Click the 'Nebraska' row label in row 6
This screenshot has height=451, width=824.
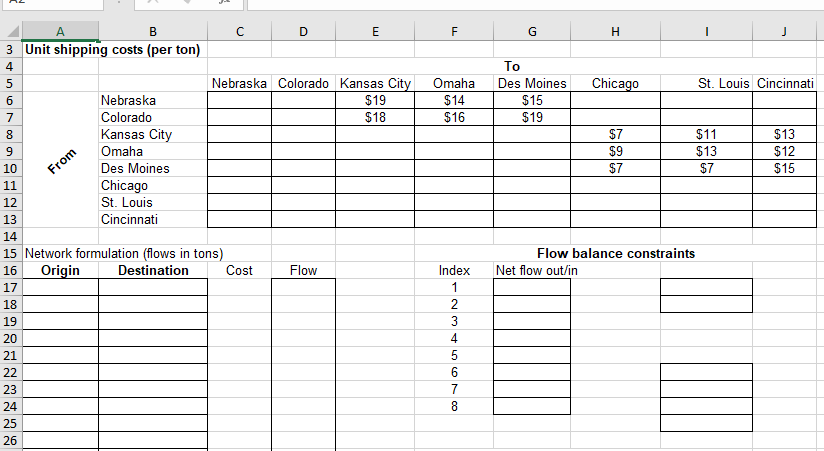pos(153,100)
